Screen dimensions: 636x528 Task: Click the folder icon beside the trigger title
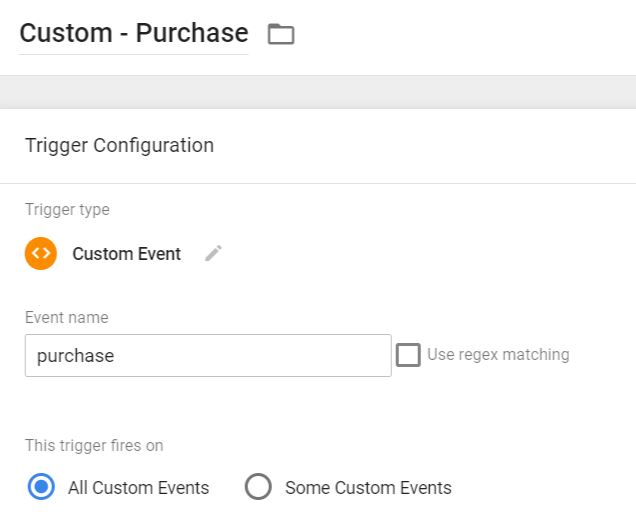pos(281,34)
